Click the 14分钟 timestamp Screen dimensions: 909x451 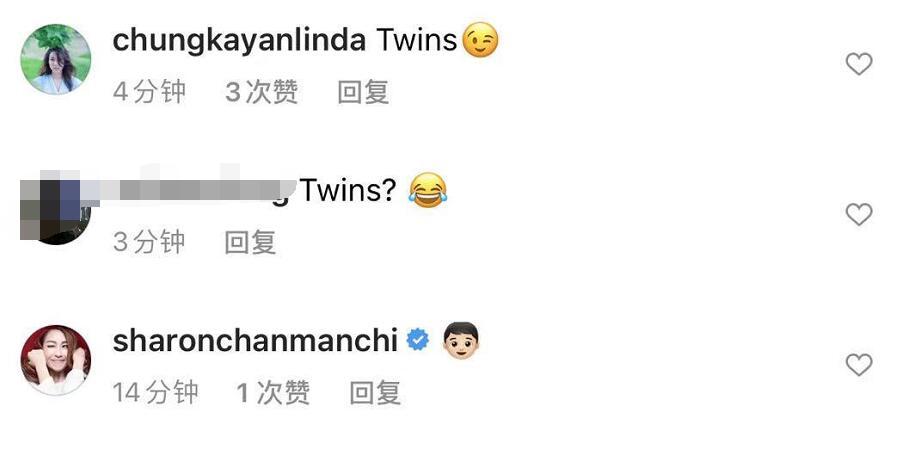tap(155, 393)
